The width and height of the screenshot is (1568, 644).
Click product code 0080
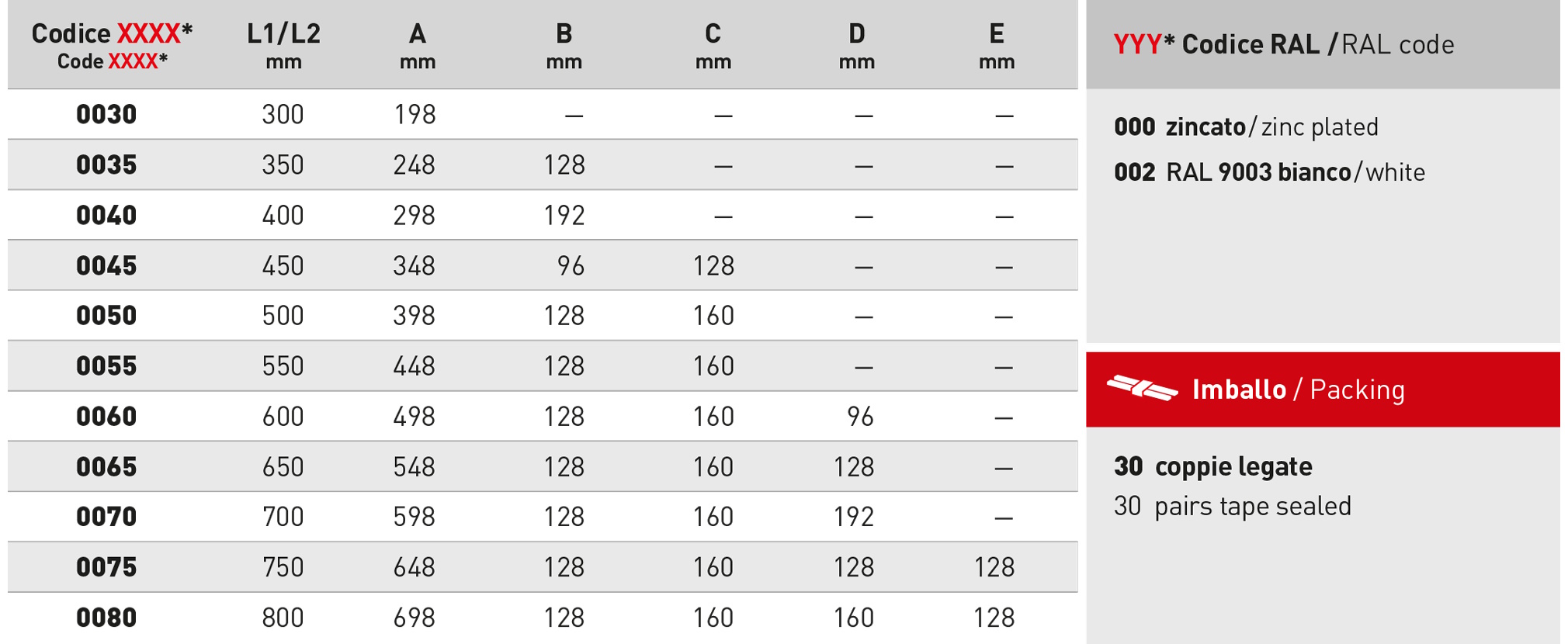(x=106, y=618)
